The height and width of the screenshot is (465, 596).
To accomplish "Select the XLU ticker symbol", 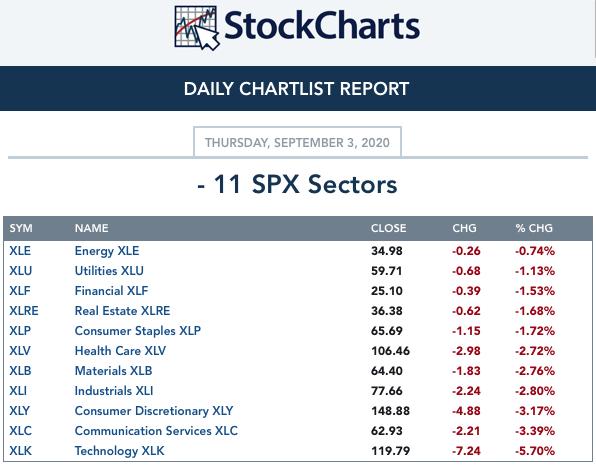I will tap(21, 271).
